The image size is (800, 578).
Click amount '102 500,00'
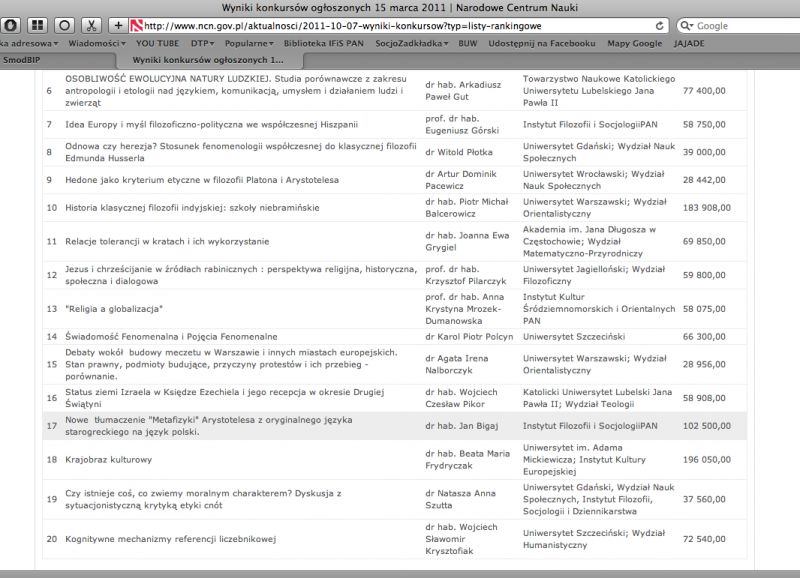(x=707, y=426)
